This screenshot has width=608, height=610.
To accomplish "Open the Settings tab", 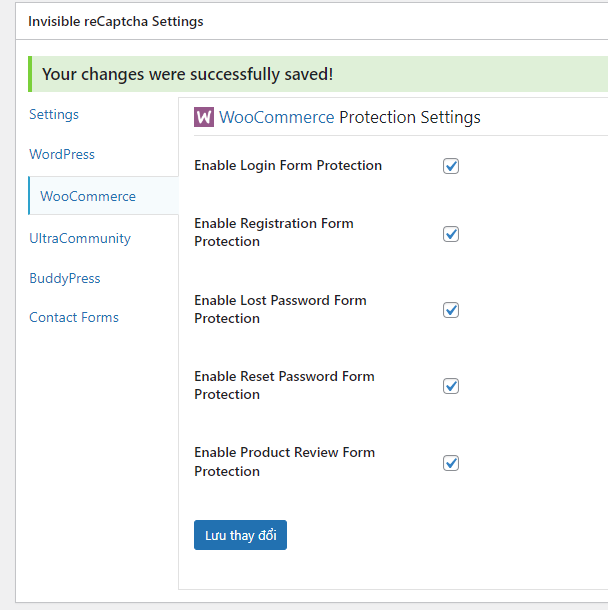I will coord(54,115).
